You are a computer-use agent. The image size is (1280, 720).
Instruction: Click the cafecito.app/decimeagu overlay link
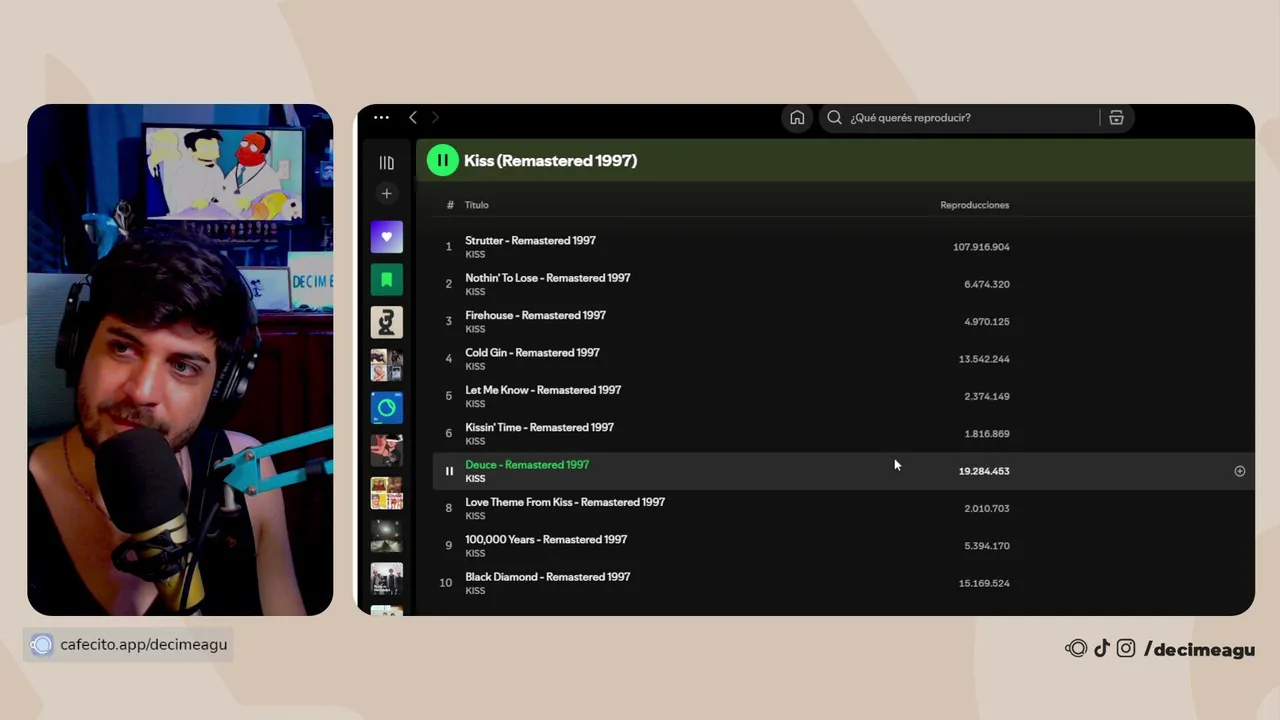143,645
